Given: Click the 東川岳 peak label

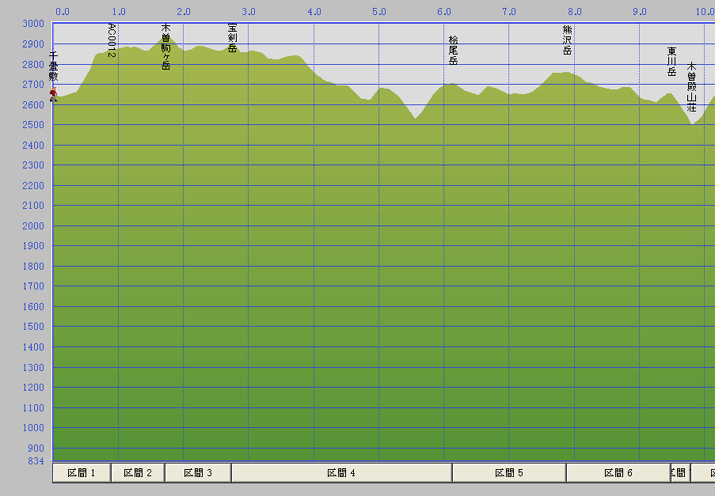Looking at the screenshot, I should click(672, 61).
